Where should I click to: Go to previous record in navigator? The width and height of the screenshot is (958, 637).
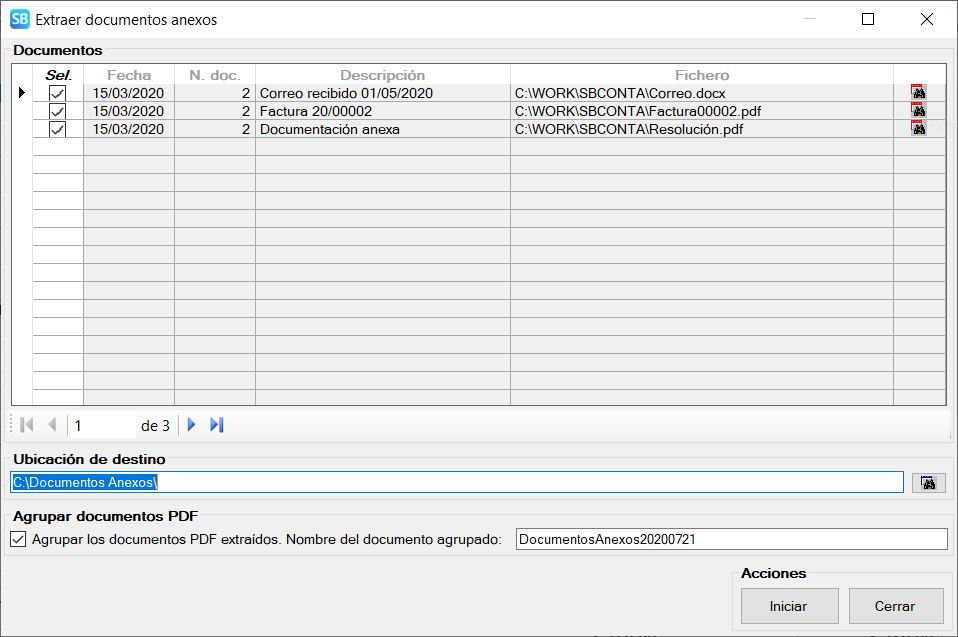tap(52, 425)
